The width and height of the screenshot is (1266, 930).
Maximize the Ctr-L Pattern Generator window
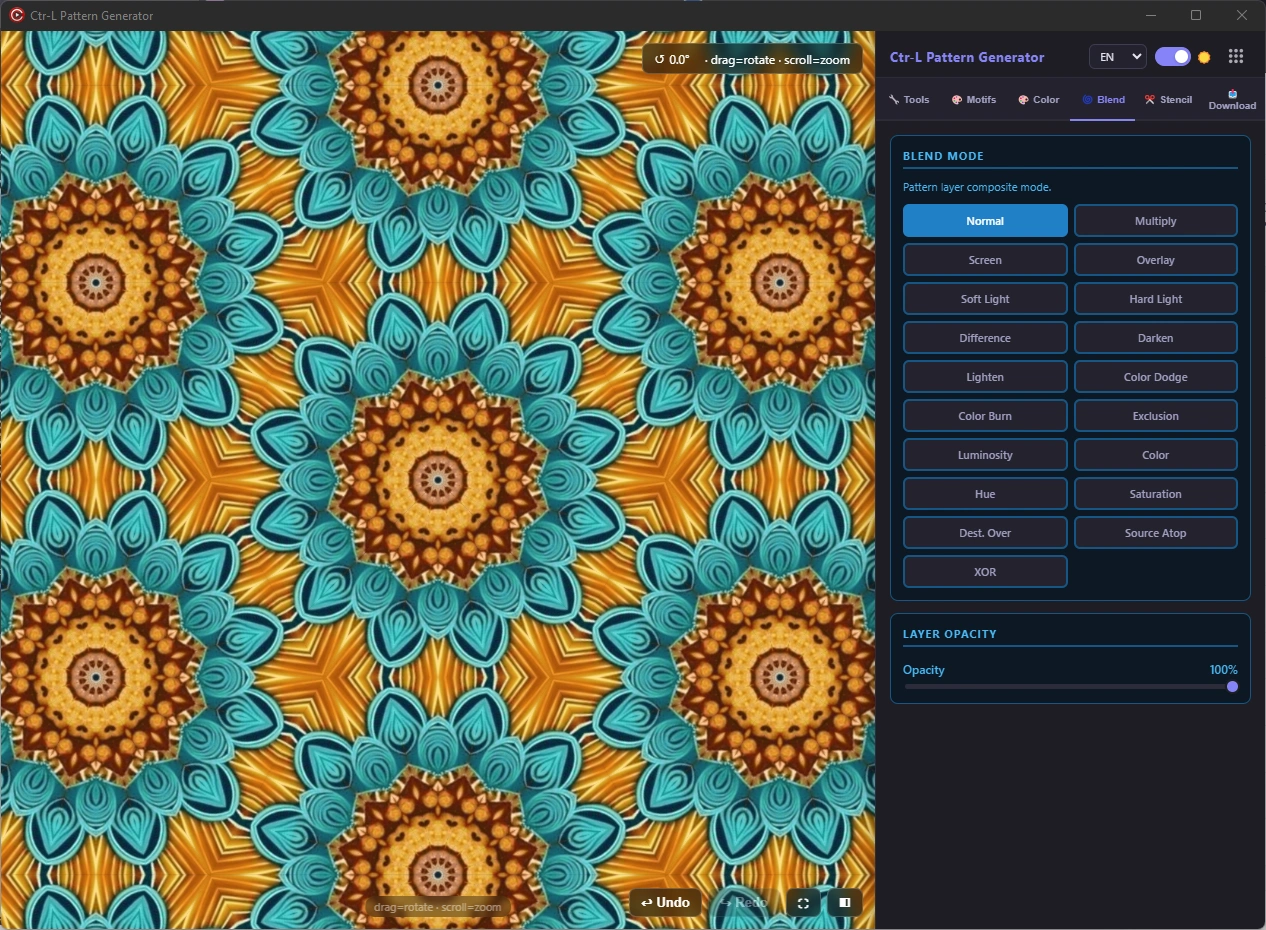tap(1196, 15)
